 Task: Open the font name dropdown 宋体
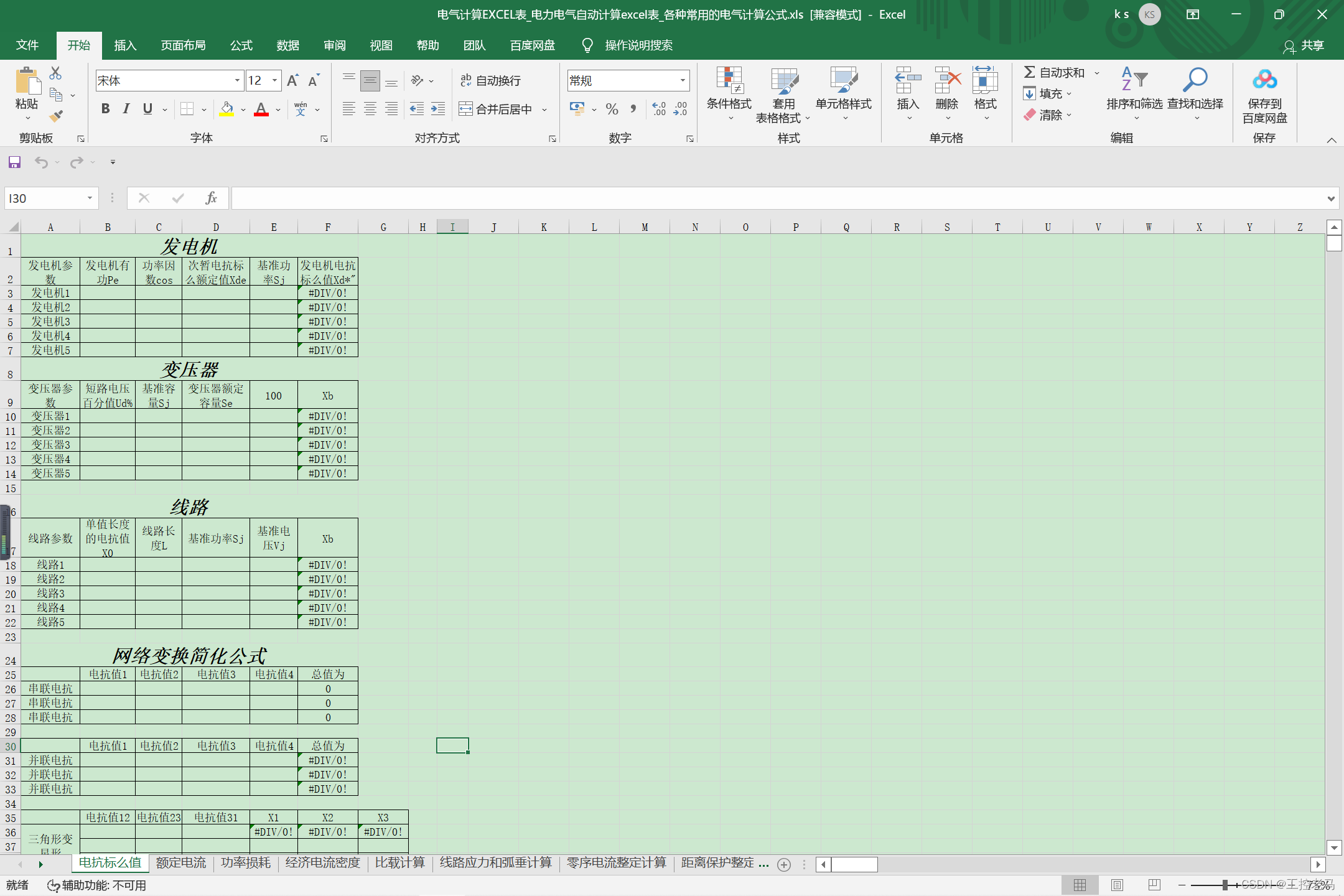(237, 81)
